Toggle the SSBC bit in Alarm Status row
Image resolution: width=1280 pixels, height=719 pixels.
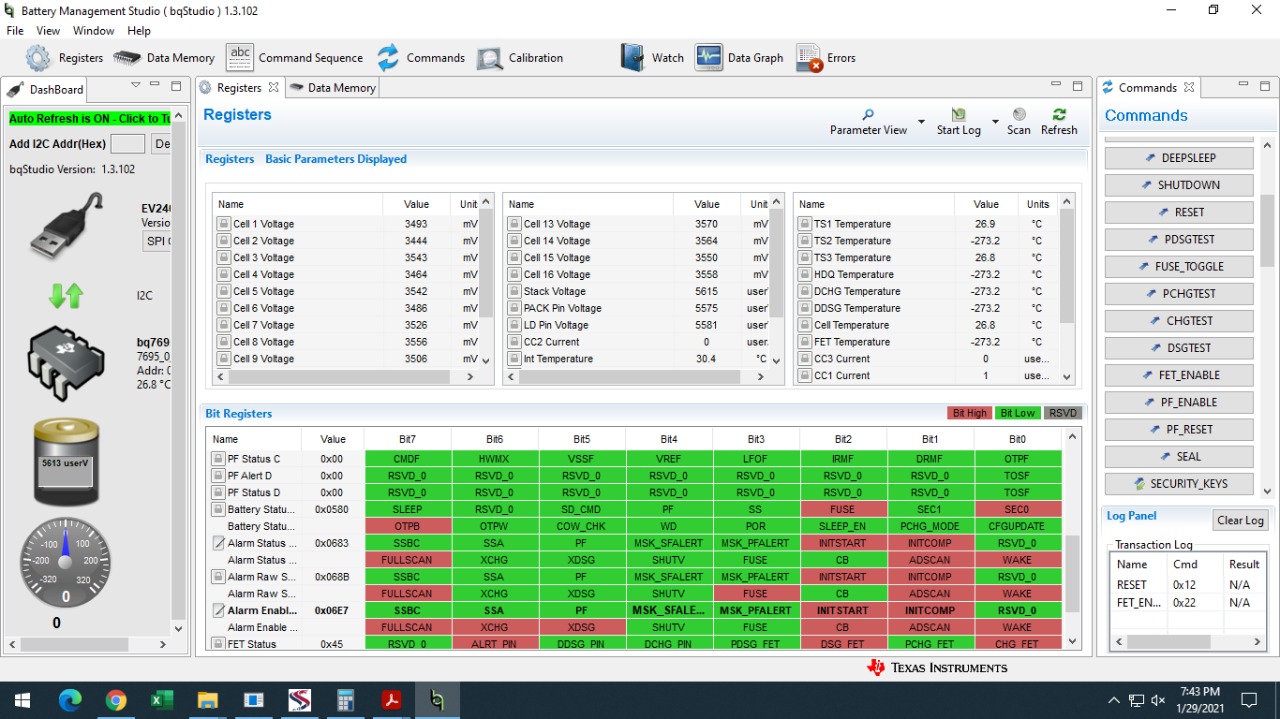407,543
